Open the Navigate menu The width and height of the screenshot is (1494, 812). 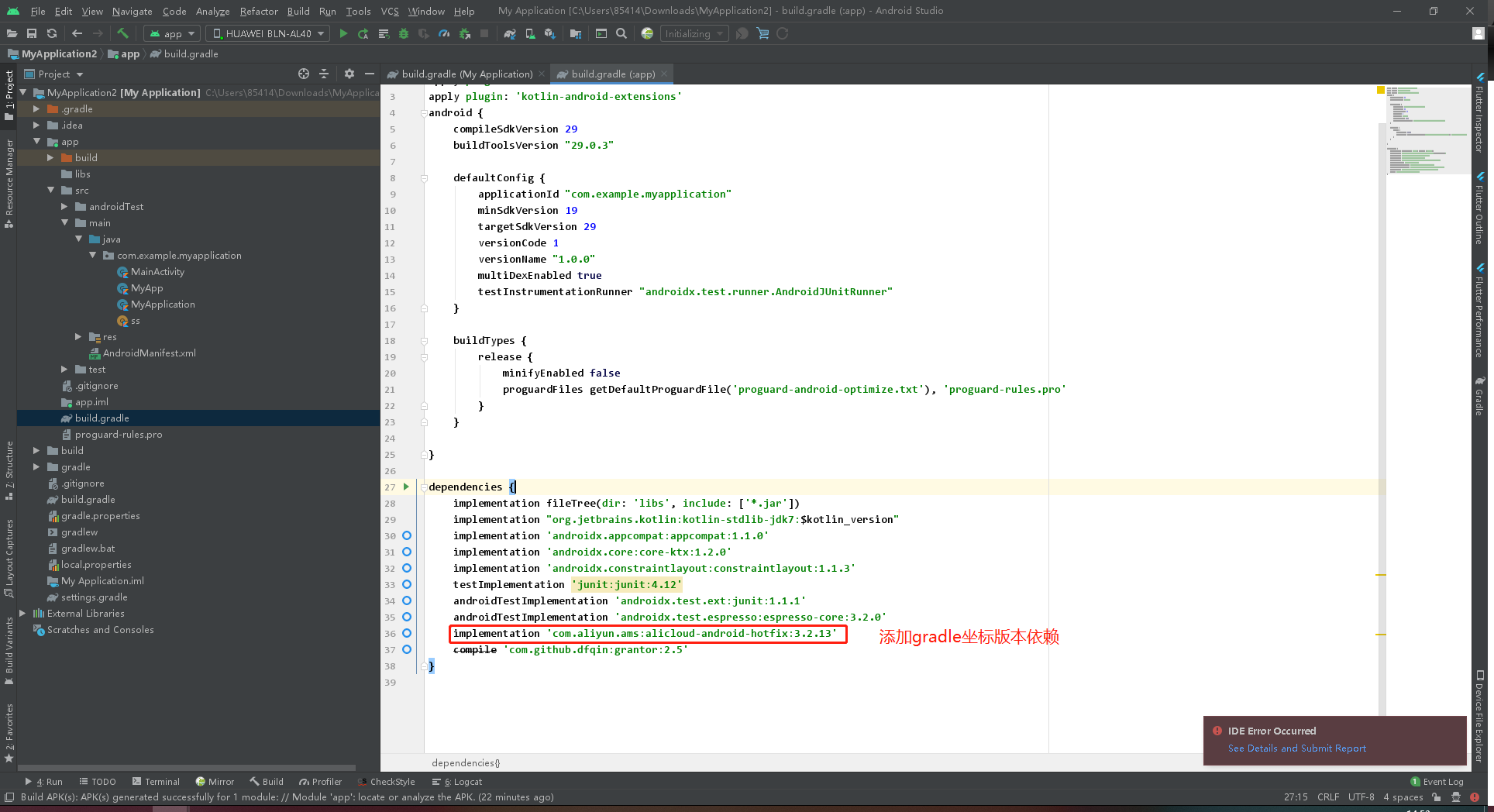(x=133, y=11)
